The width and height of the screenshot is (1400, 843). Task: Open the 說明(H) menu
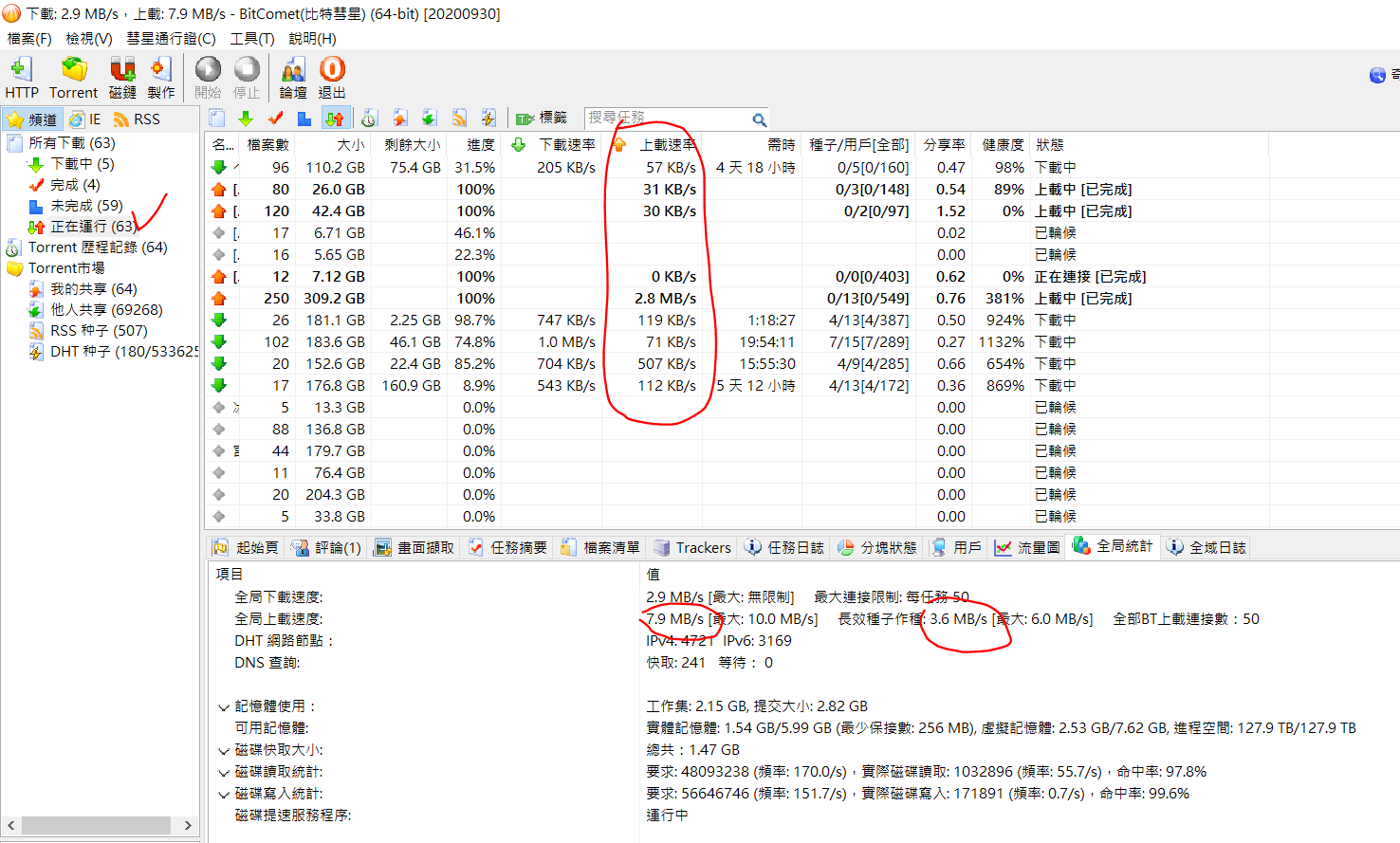coord(313,39)
